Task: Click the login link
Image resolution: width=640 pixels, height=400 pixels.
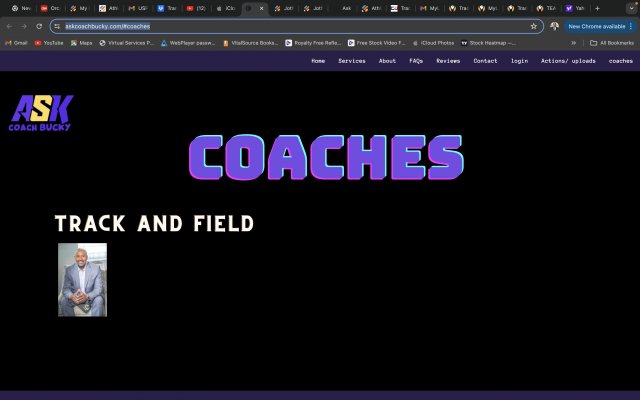Action: [519, 61]
